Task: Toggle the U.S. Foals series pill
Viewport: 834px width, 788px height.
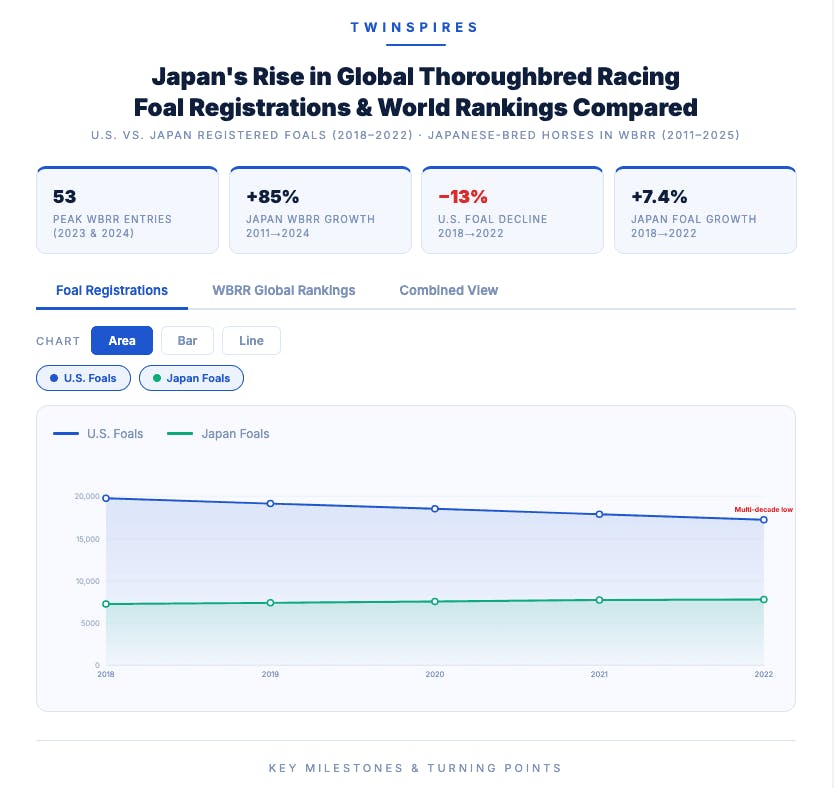Action: click(83, 378)
